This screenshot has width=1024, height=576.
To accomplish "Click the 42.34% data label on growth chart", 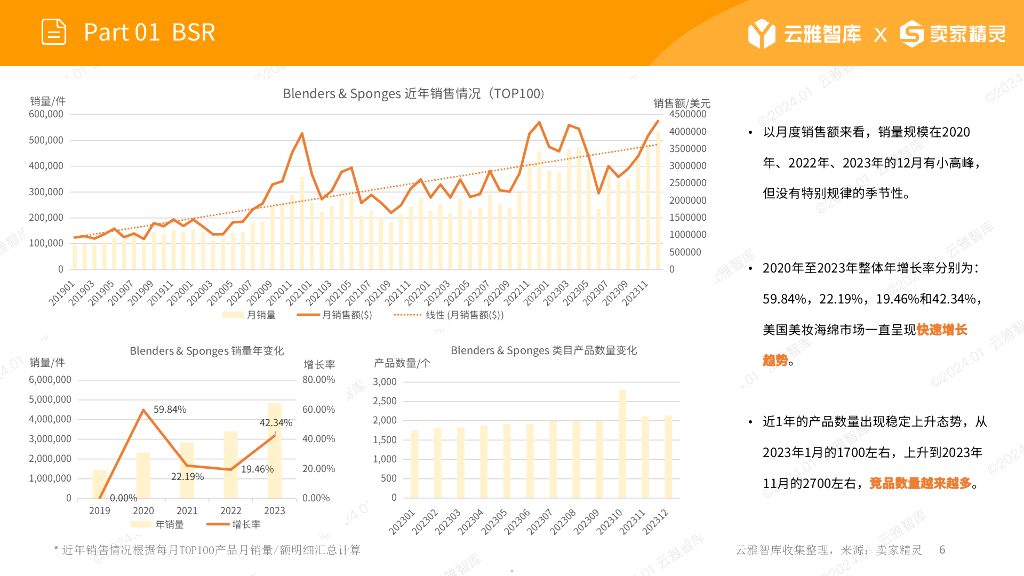I will [276, 423].
